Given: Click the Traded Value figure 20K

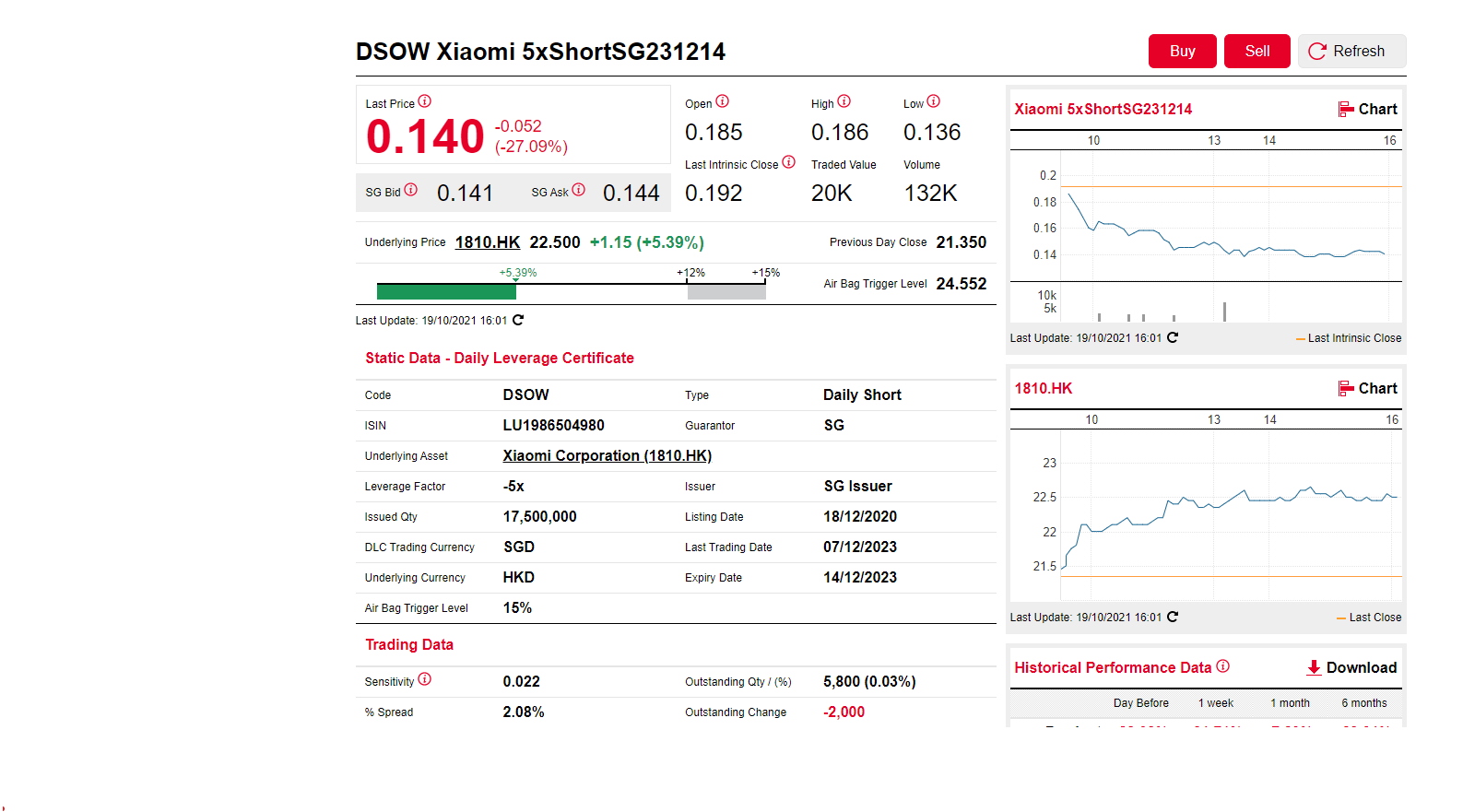Looking at the screenshot, I should (832, 193).
